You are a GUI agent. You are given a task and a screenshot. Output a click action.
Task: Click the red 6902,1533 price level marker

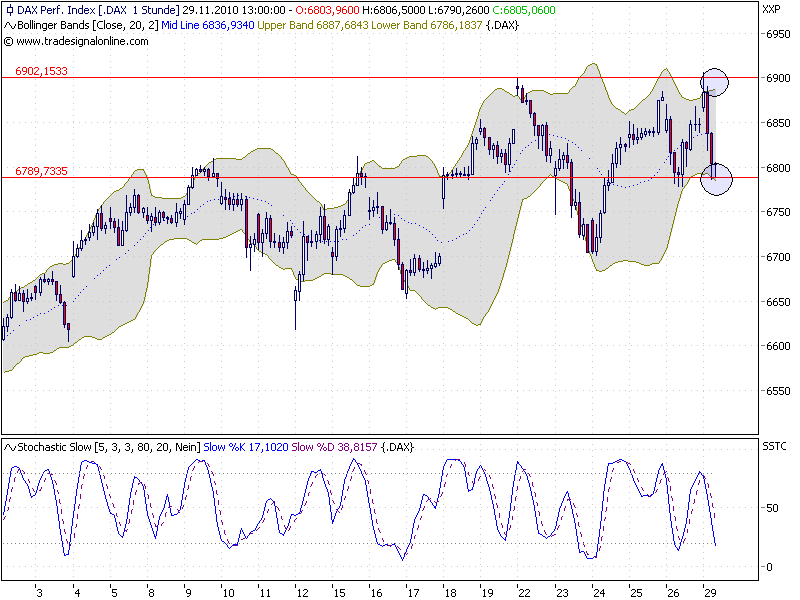(x=40, y=72)
